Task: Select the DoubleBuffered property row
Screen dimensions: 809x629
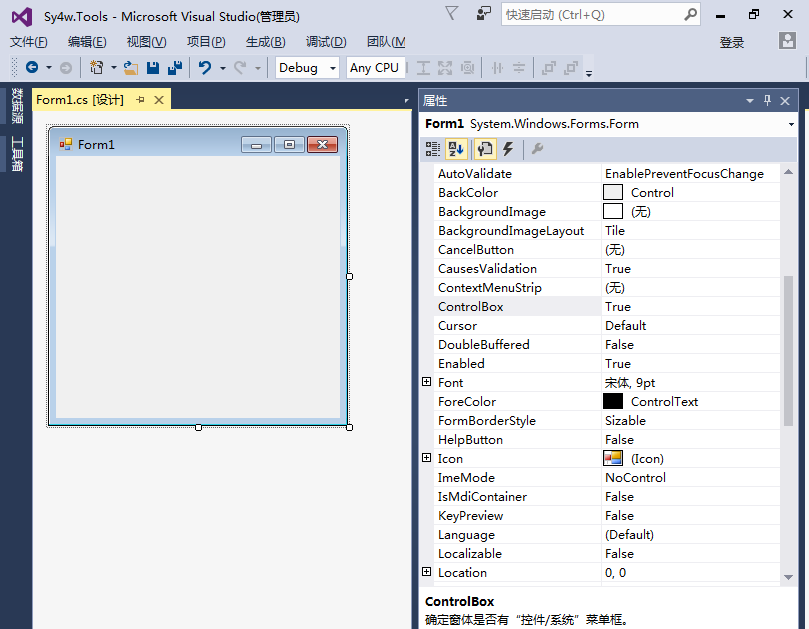Action: tap(607, 345)
